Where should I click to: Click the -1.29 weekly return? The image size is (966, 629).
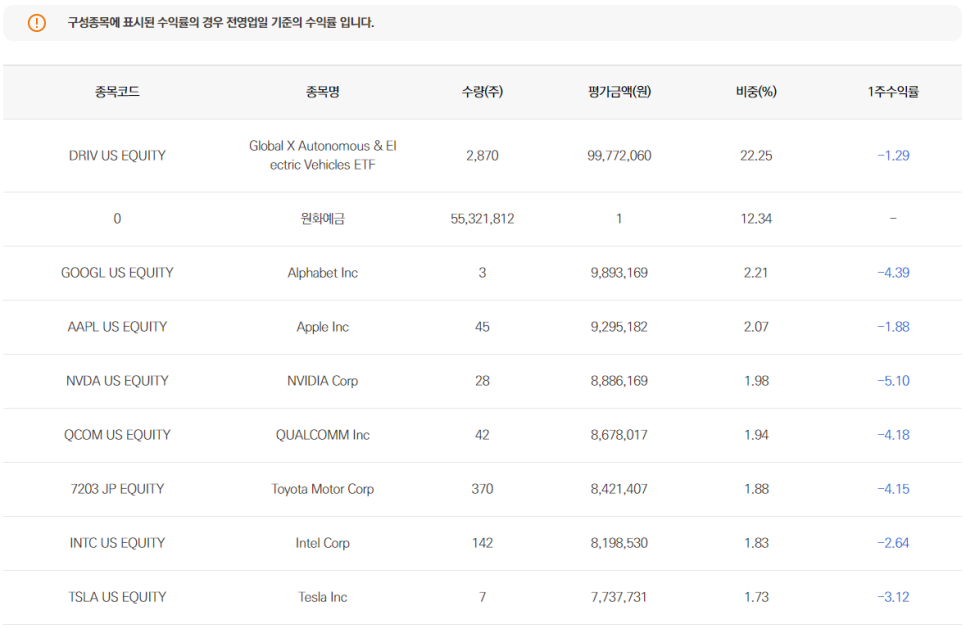point(893,155)
